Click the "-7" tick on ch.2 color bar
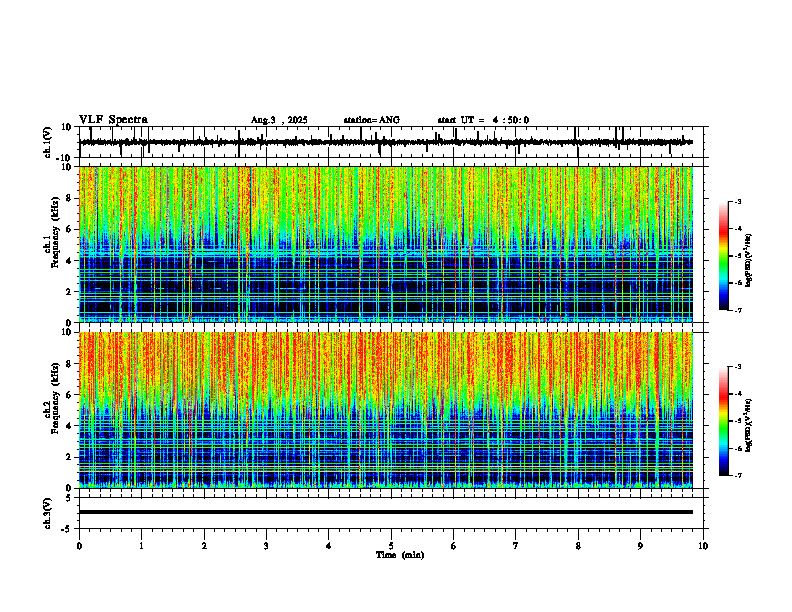 [x=738, y=475]
